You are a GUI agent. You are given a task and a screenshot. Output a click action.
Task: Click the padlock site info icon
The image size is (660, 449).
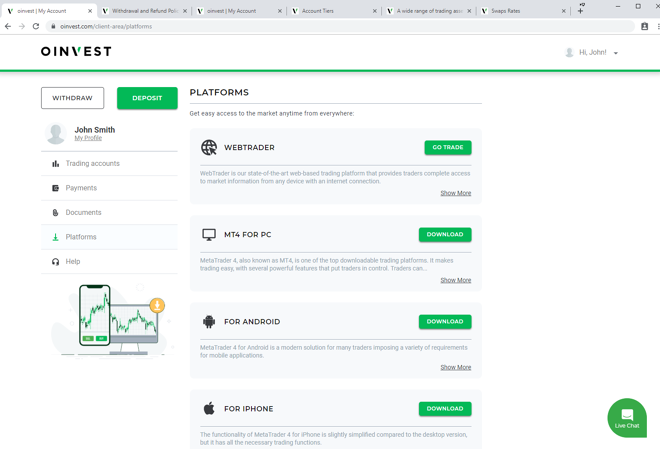coord(53,26)
